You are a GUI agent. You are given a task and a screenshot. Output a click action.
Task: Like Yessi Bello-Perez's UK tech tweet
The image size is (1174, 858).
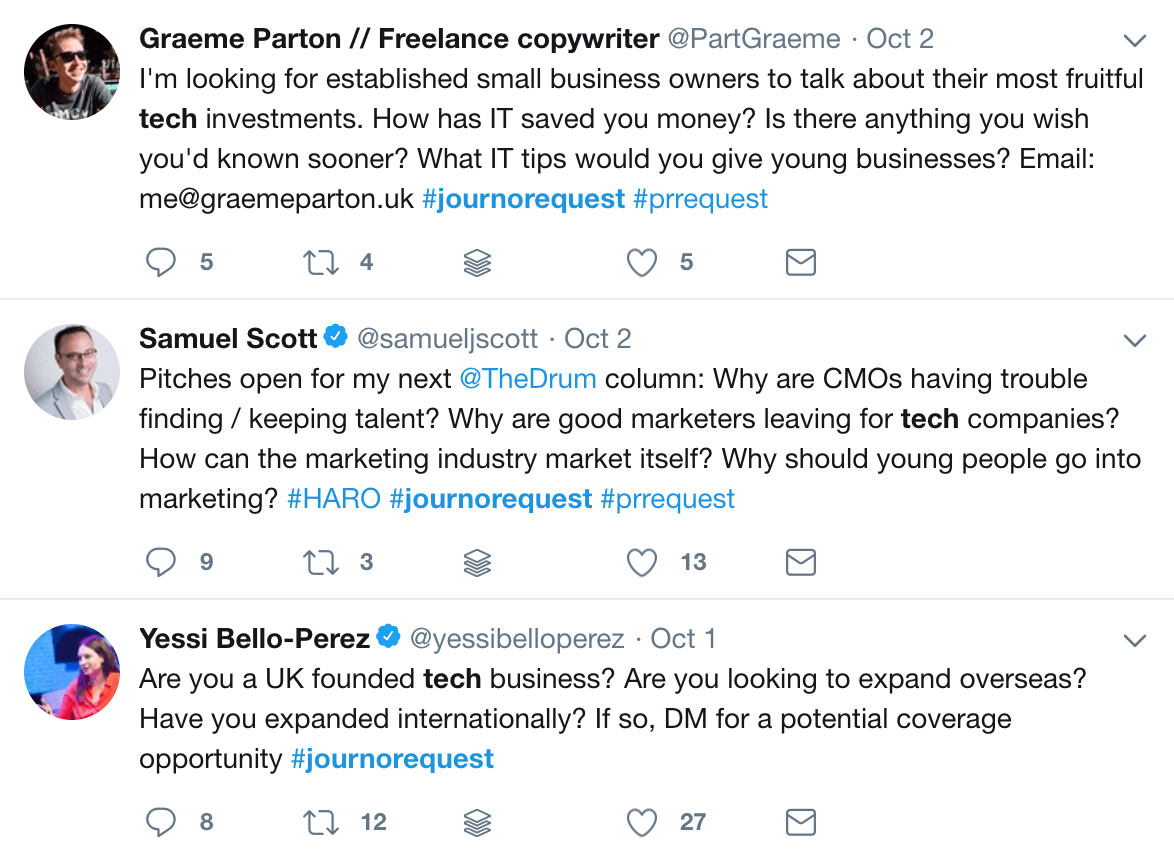[x=642, y=823]
